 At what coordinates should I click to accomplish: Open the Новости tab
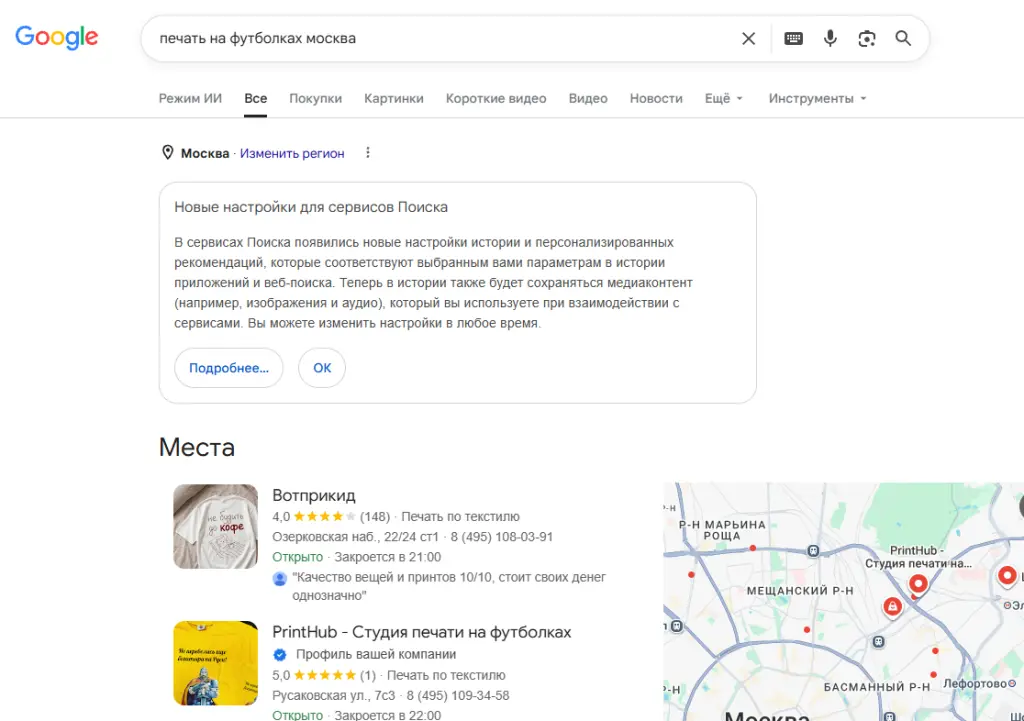[x=656, y=99]
